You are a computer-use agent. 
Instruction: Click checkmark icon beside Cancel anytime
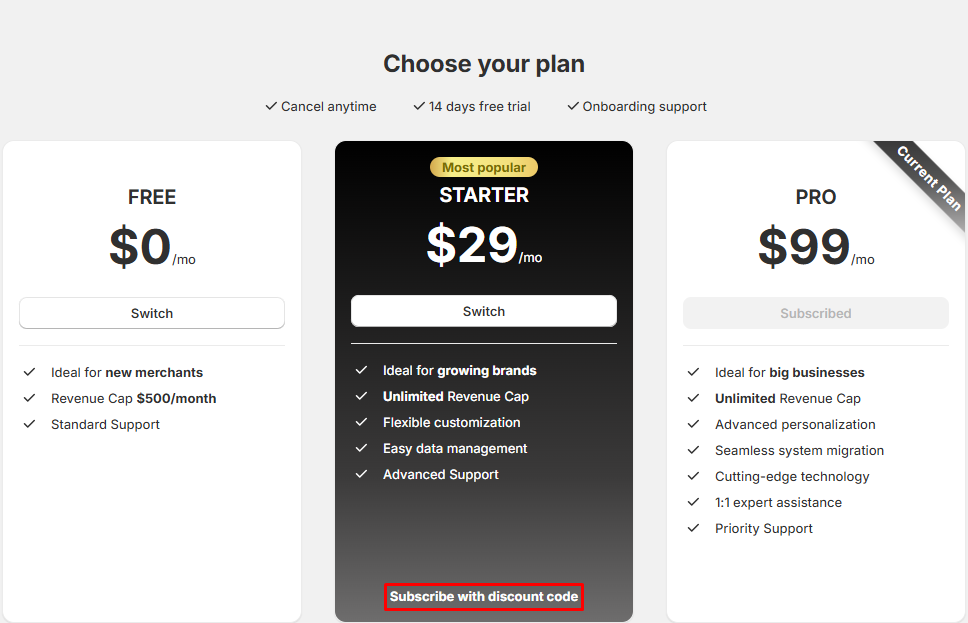[271, 106]
